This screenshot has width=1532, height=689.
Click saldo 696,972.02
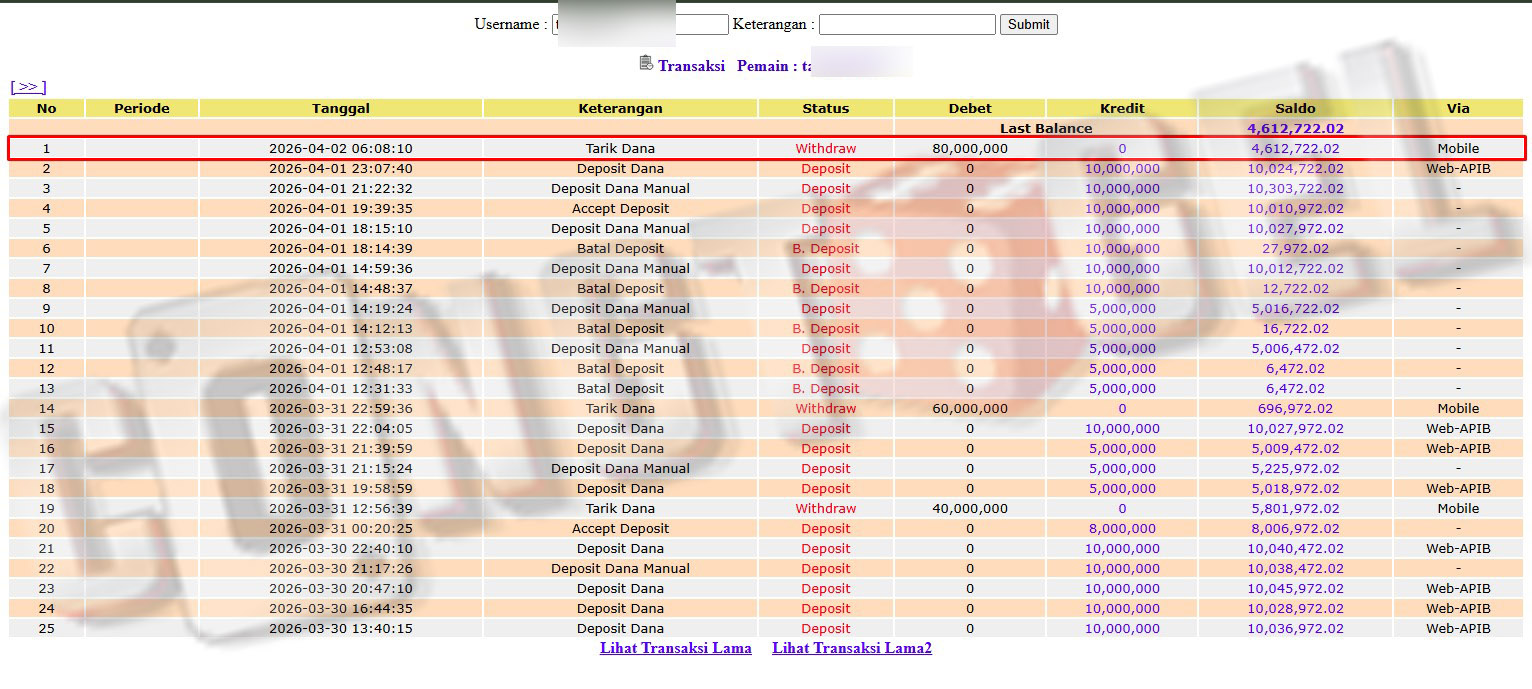[1296, 408]
